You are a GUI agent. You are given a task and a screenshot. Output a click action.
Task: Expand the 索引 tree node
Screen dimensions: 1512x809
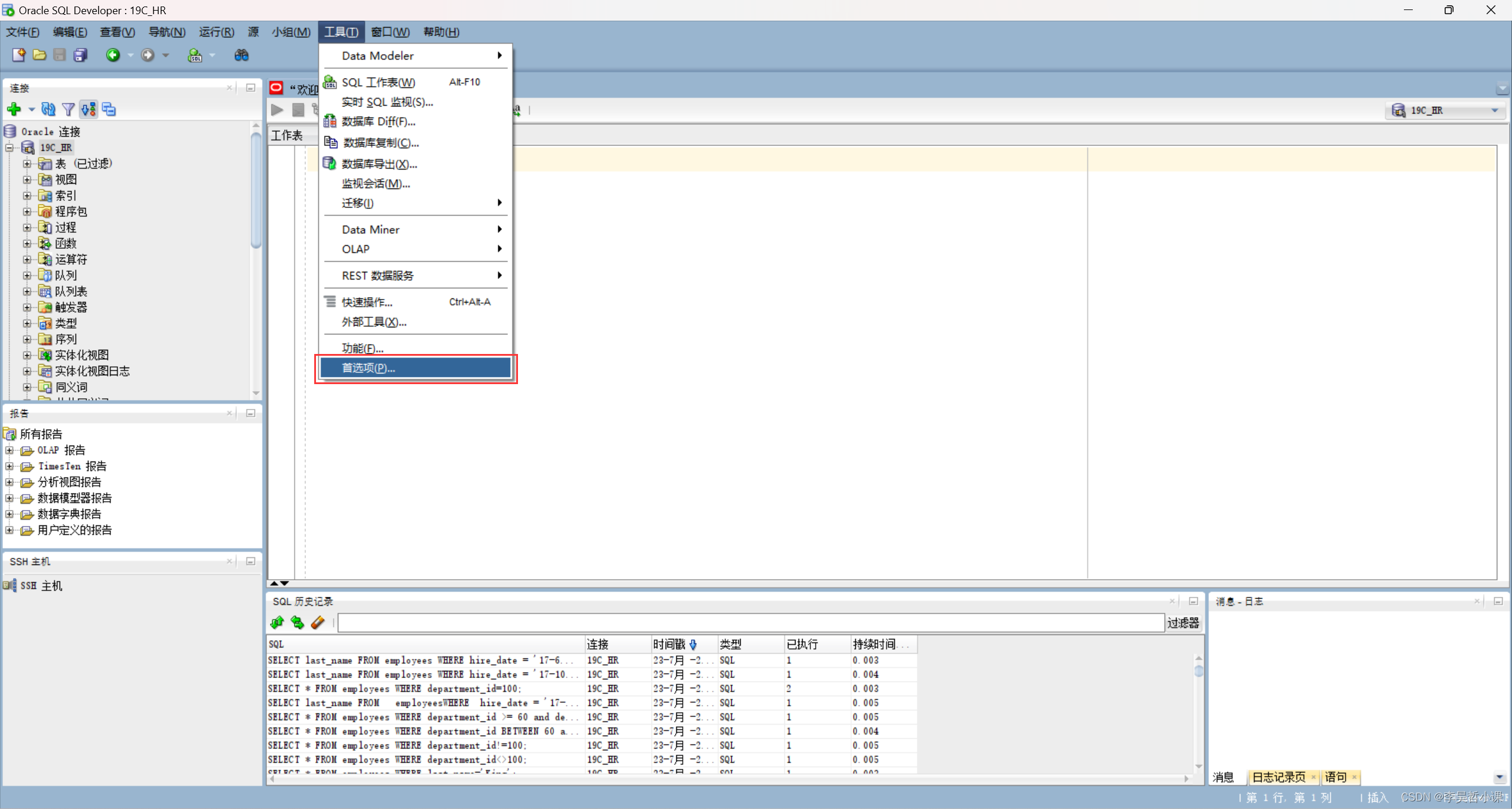(x=27, y=196)
